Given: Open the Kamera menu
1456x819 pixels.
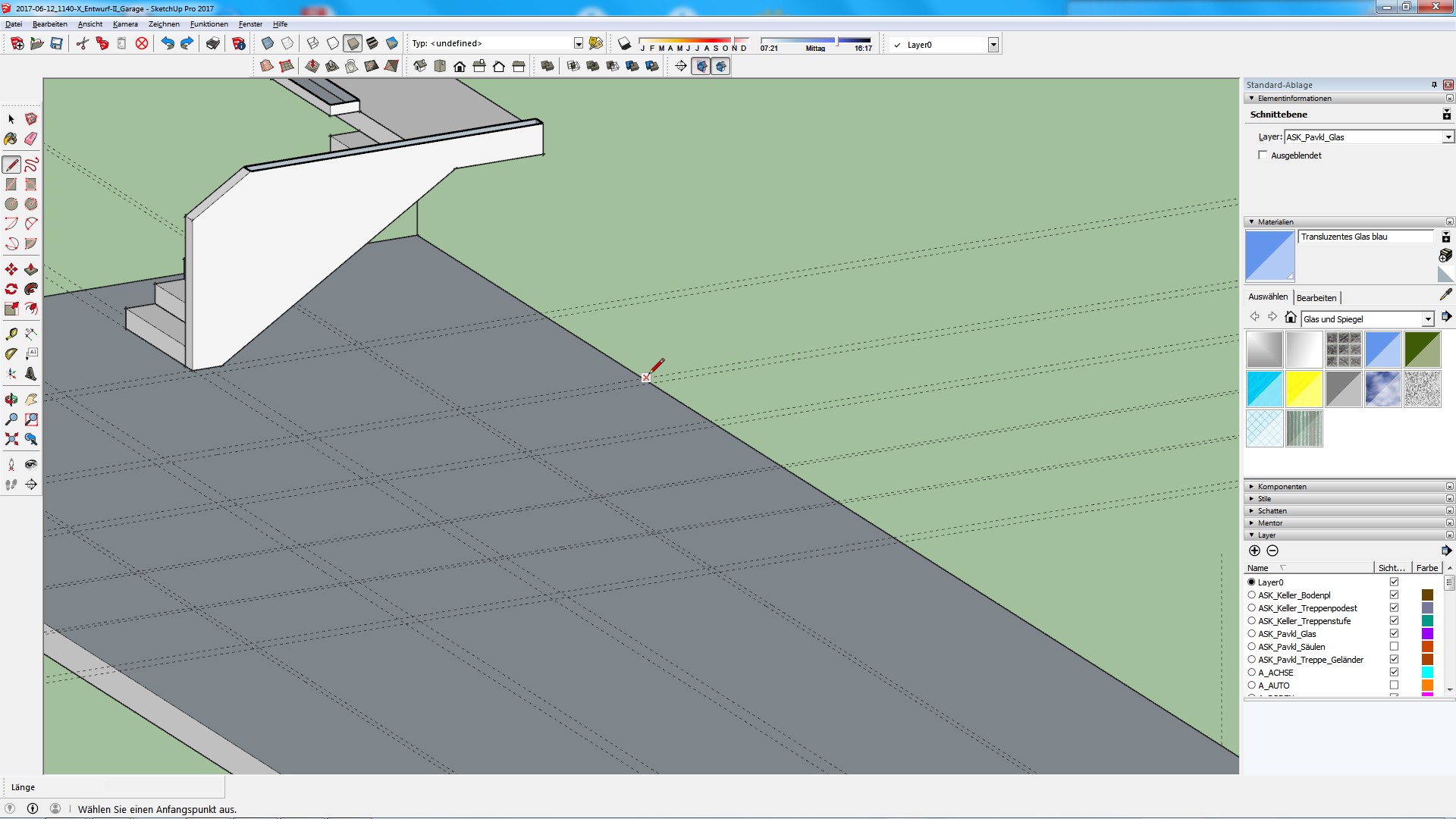Looking at the screenshot, I should [x=125, y=24].
